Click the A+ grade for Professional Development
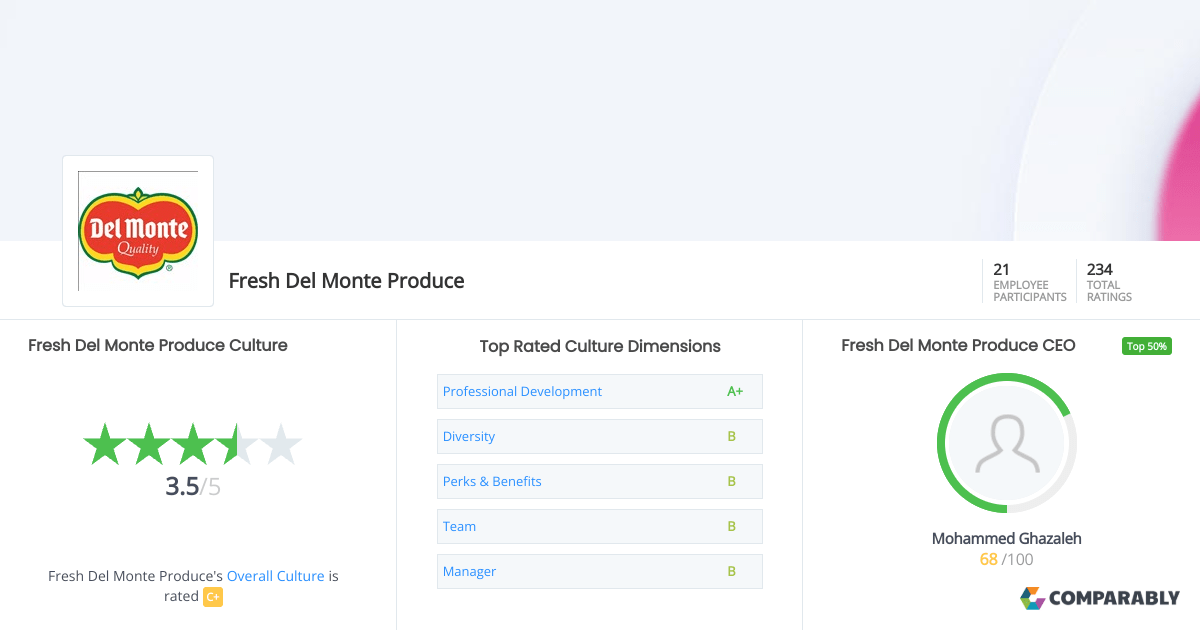 pos(735,391)
